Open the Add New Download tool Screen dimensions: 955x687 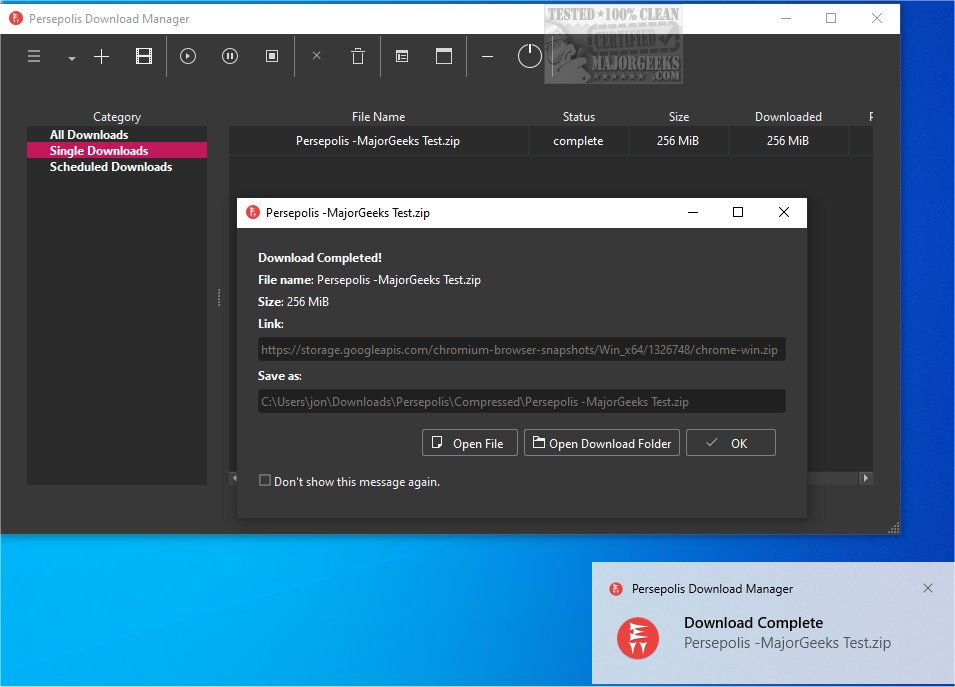point(100,56)
